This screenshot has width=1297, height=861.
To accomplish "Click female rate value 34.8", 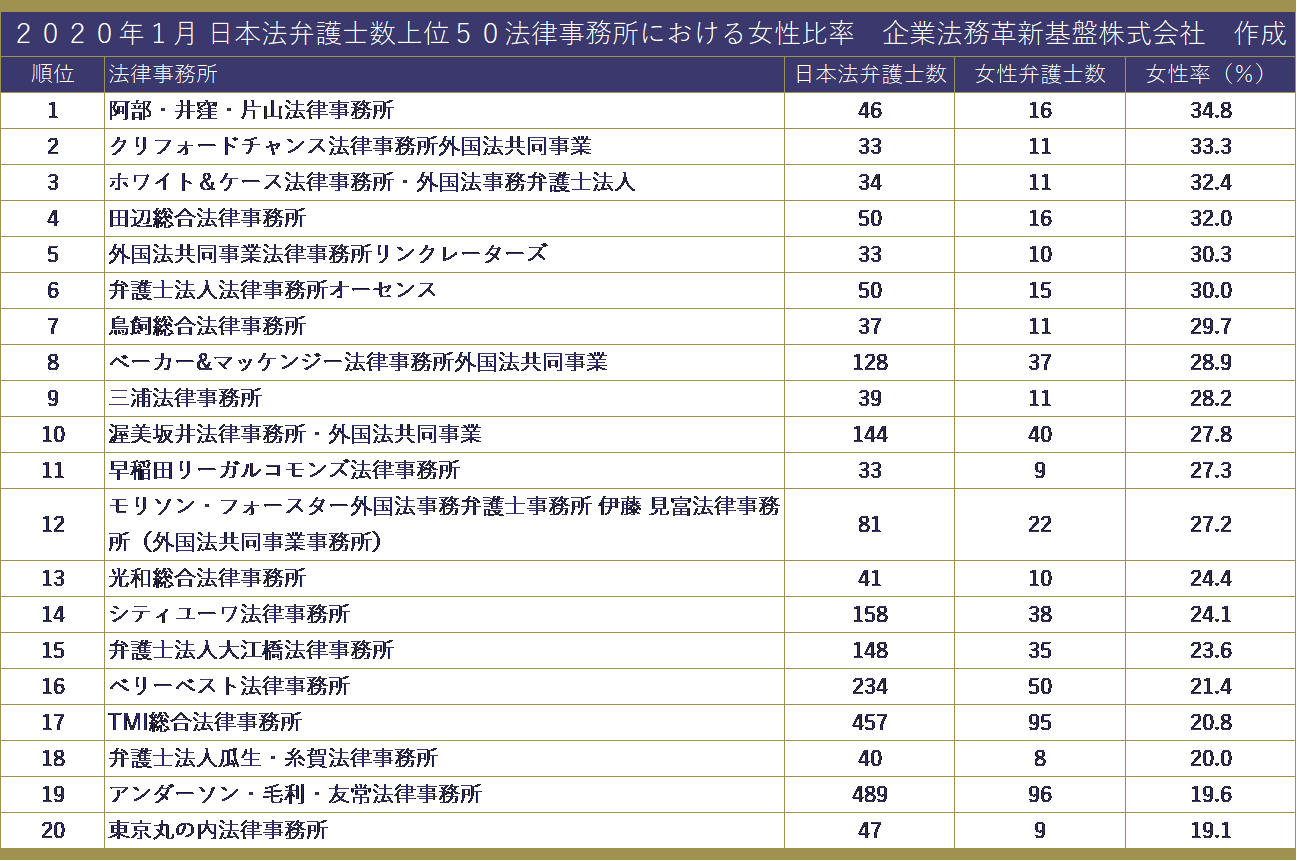I will (1211, 111).
